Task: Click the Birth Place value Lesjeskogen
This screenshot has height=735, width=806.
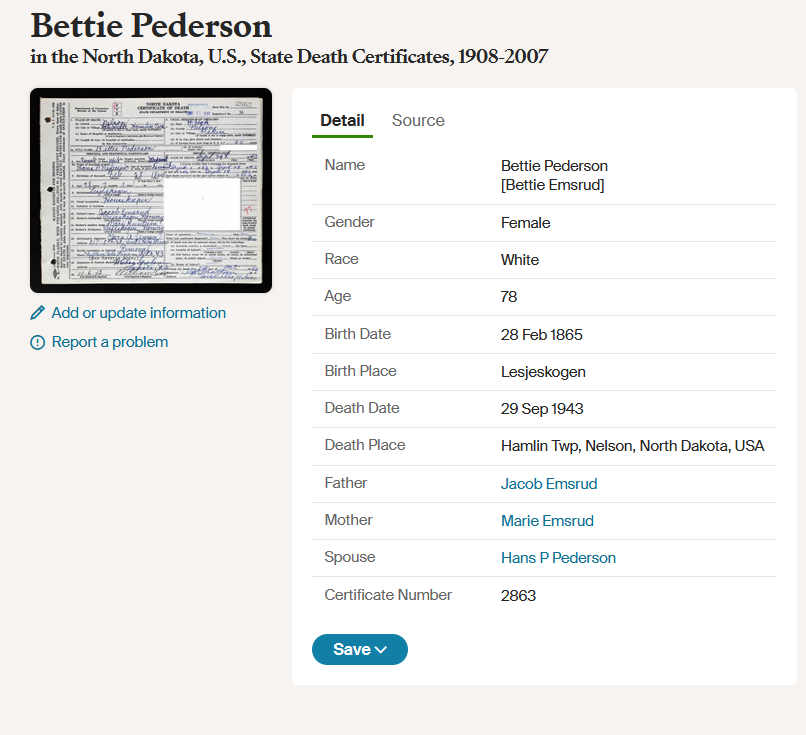Action: (543, 371)
